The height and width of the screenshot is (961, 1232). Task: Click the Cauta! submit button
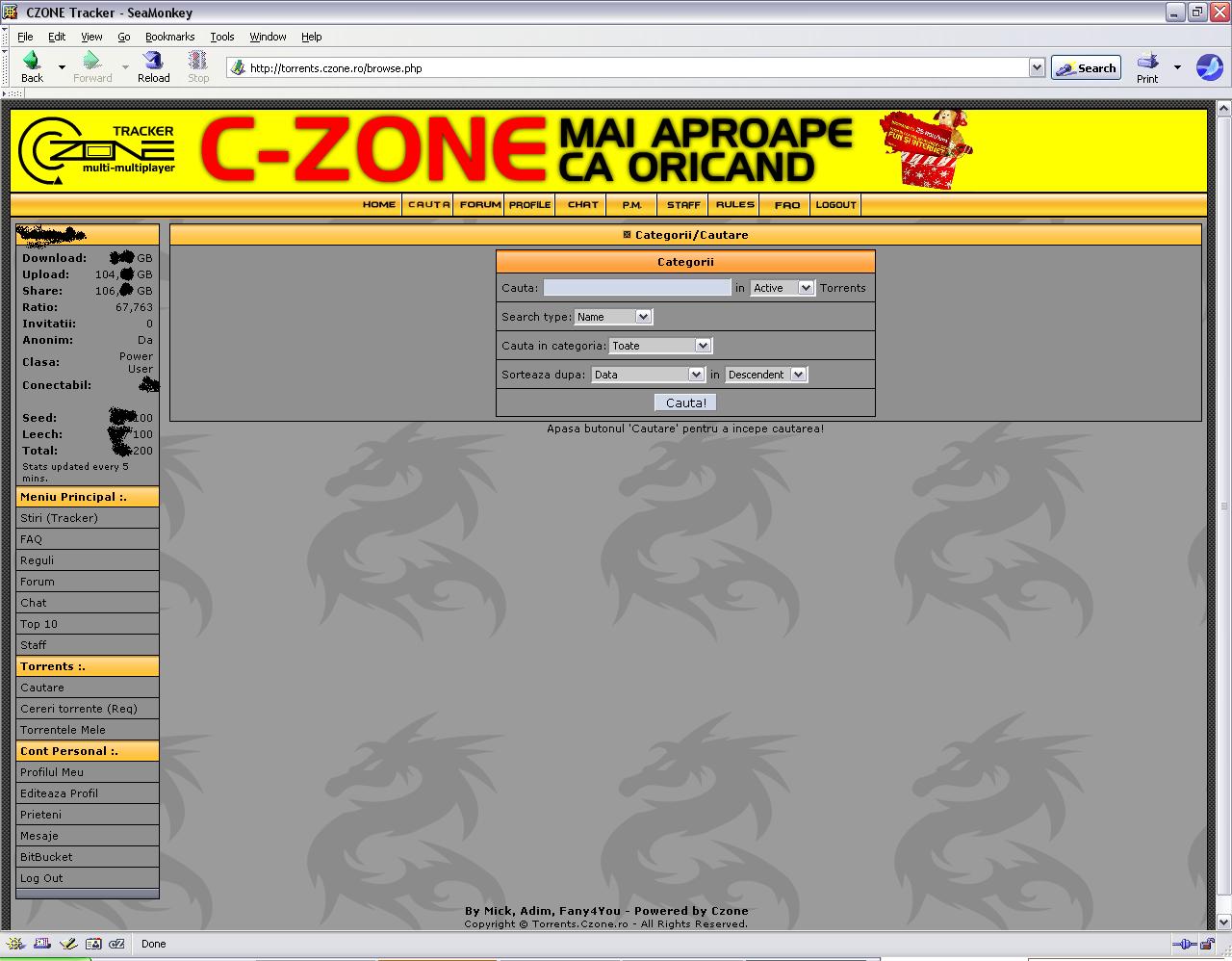[685, 403]
